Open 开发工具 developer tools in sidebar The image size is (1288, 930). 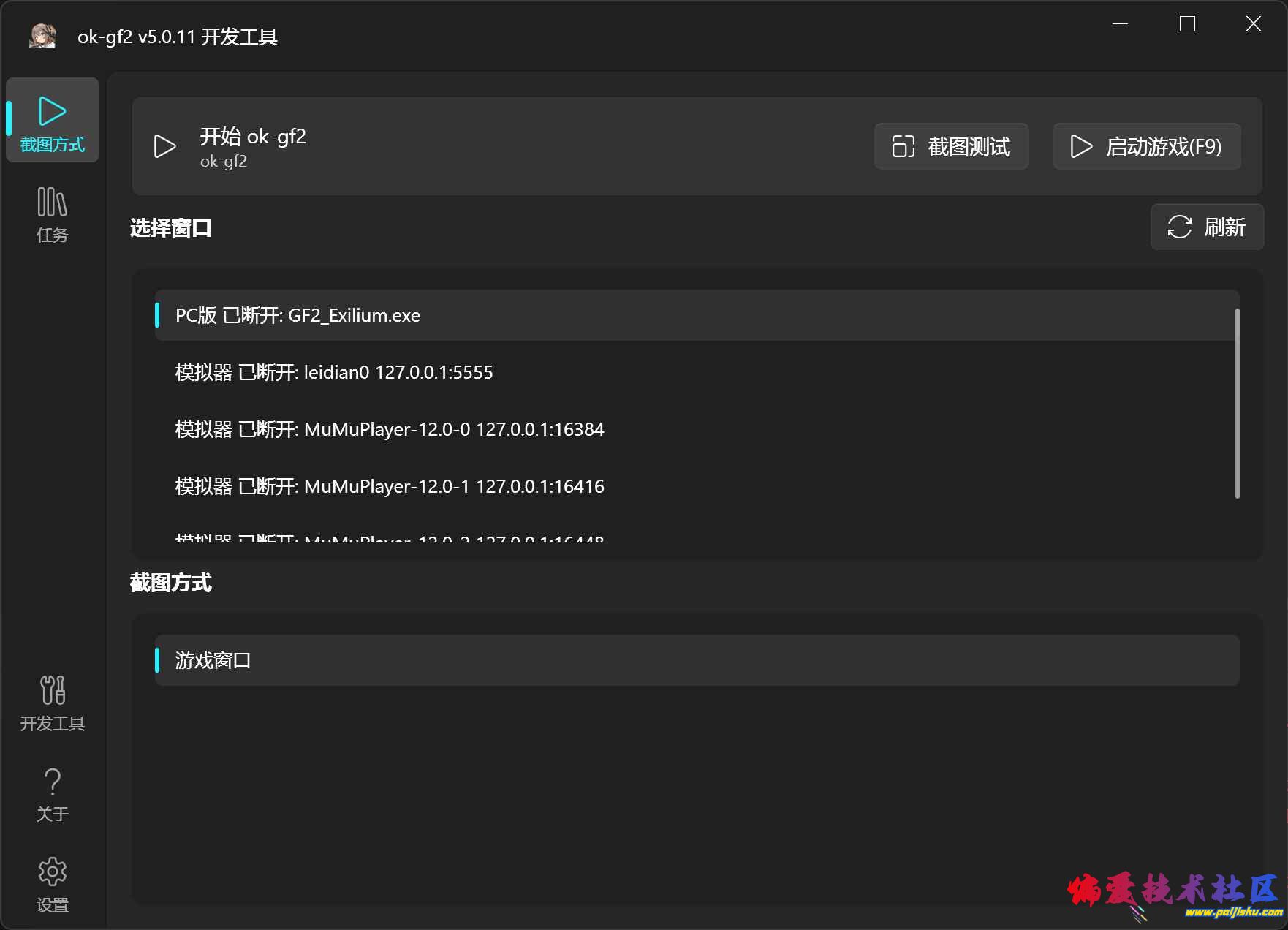click(x=52, y=703)
